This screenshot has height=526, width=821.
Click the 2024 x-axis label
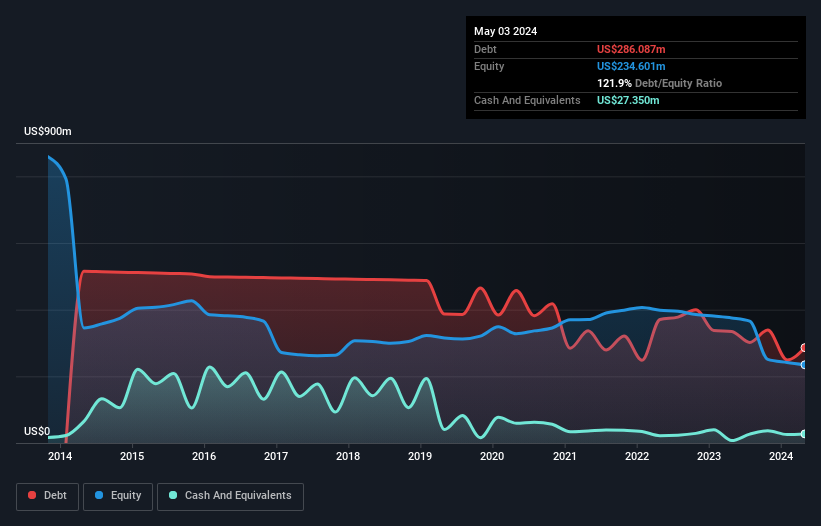(x=781, y=457)
